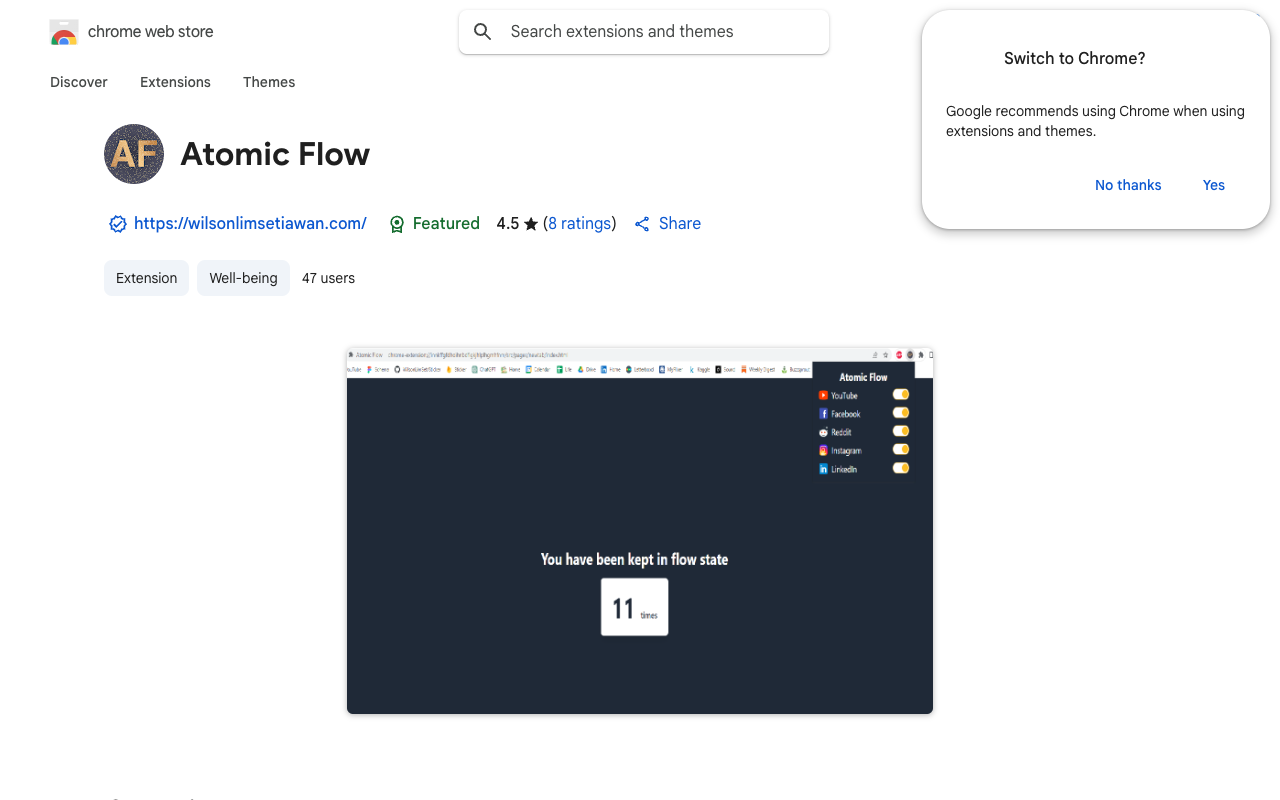Toggle the Facebook switch in the preview screenshot
This screenshot has width=1280, height=800.
click(901, 412)
